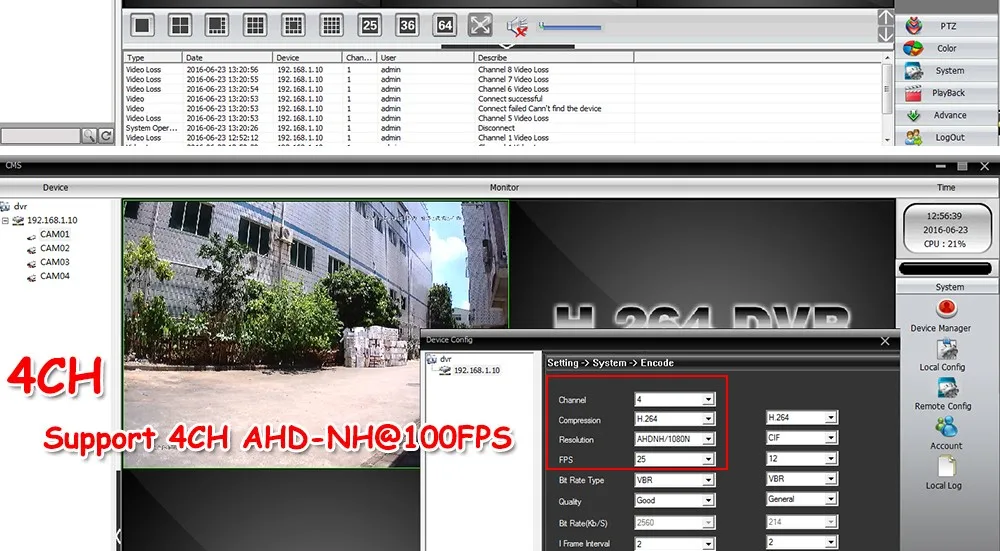Viewport: 1000px width, 551px height.
Task: Select the 'Channel 8 Video Loss' log entry
Action: 504,70
